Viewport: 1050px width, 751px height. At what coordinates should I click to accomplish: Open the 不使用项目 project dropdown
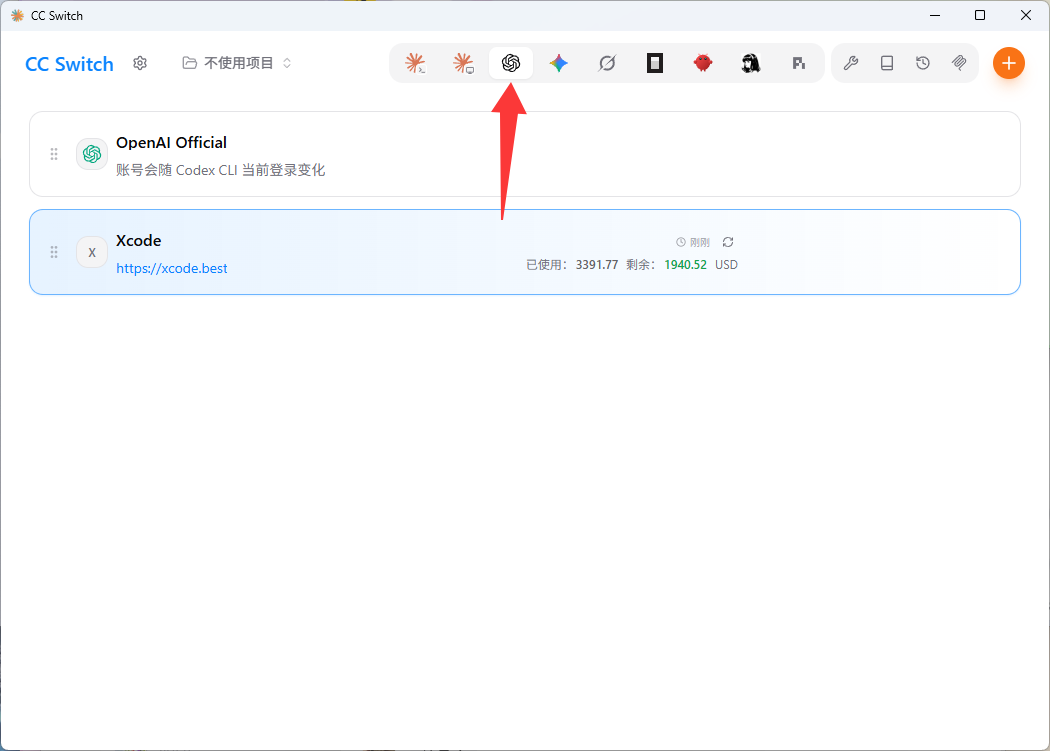(x=237, y=64)
